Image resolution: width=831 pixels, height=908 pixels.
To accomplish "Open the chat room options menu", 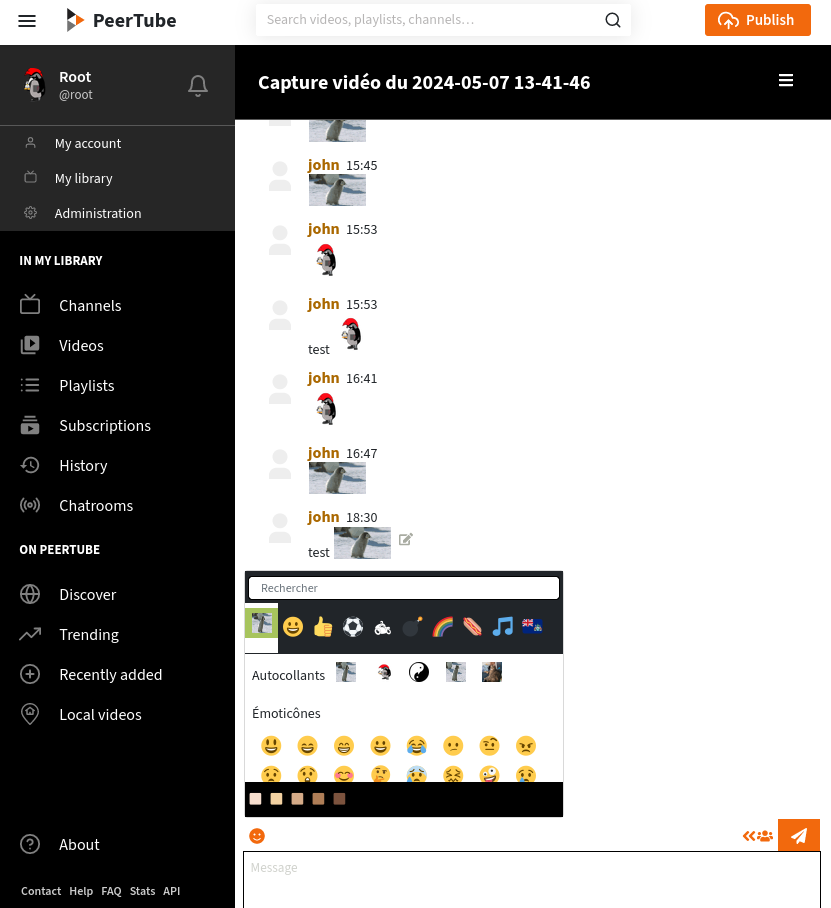I will click(786, 81).
